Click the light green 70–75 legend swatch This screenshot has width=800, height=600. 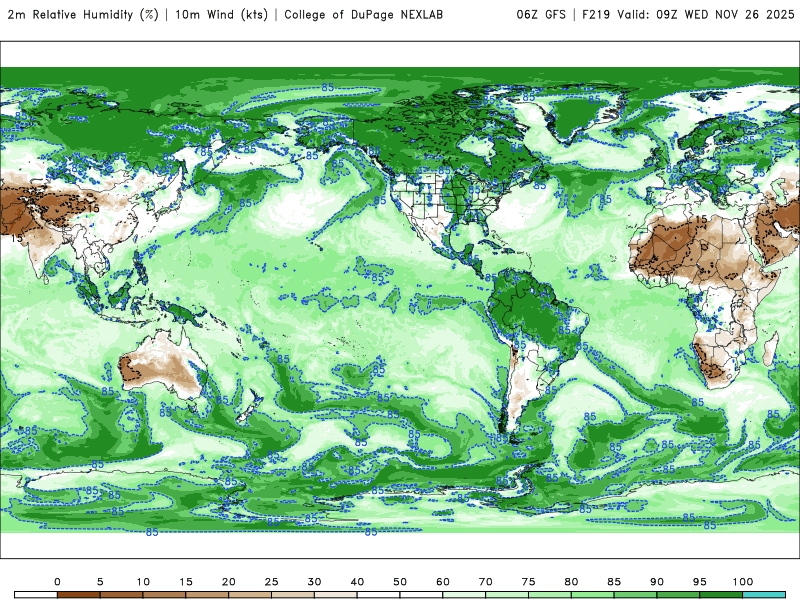[507, 595]
